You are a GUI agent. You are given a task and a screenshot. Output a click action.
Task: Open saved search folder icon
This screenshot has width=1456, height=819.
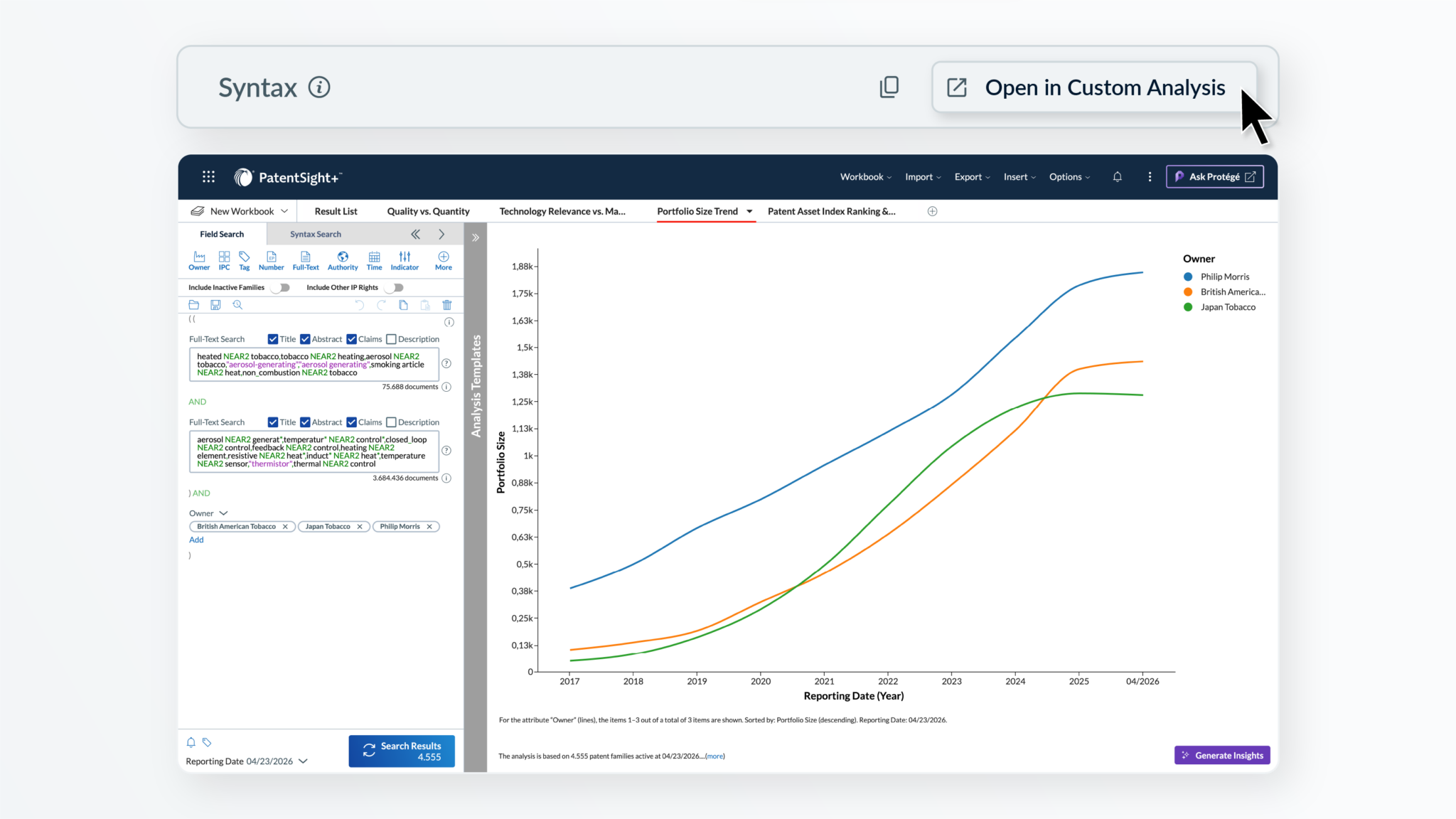tap(193, 305)
